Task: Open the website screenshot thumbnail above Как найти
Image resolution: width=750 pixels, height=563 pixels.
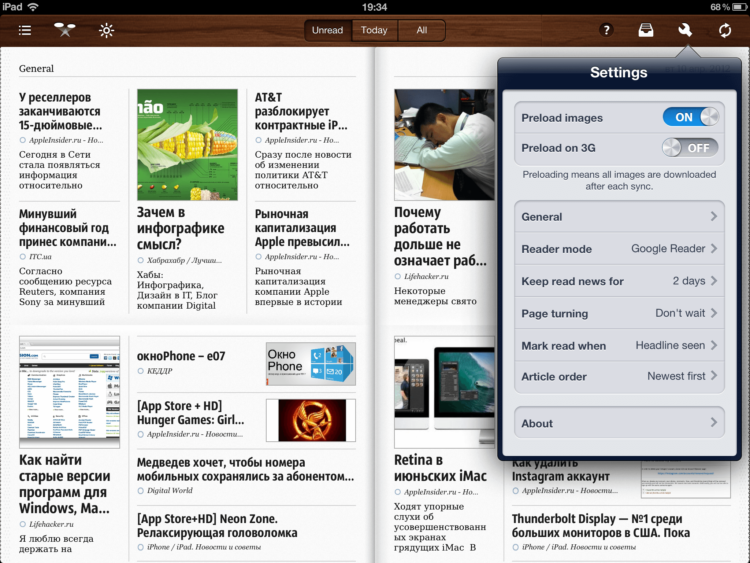Action: [x=69, y=392]
